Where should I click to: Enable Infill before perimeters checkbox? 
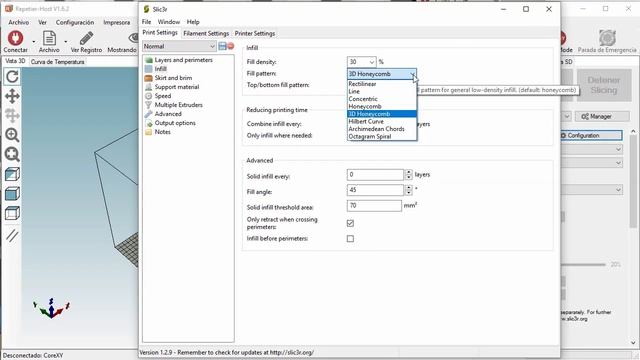(x=350, y=239)
